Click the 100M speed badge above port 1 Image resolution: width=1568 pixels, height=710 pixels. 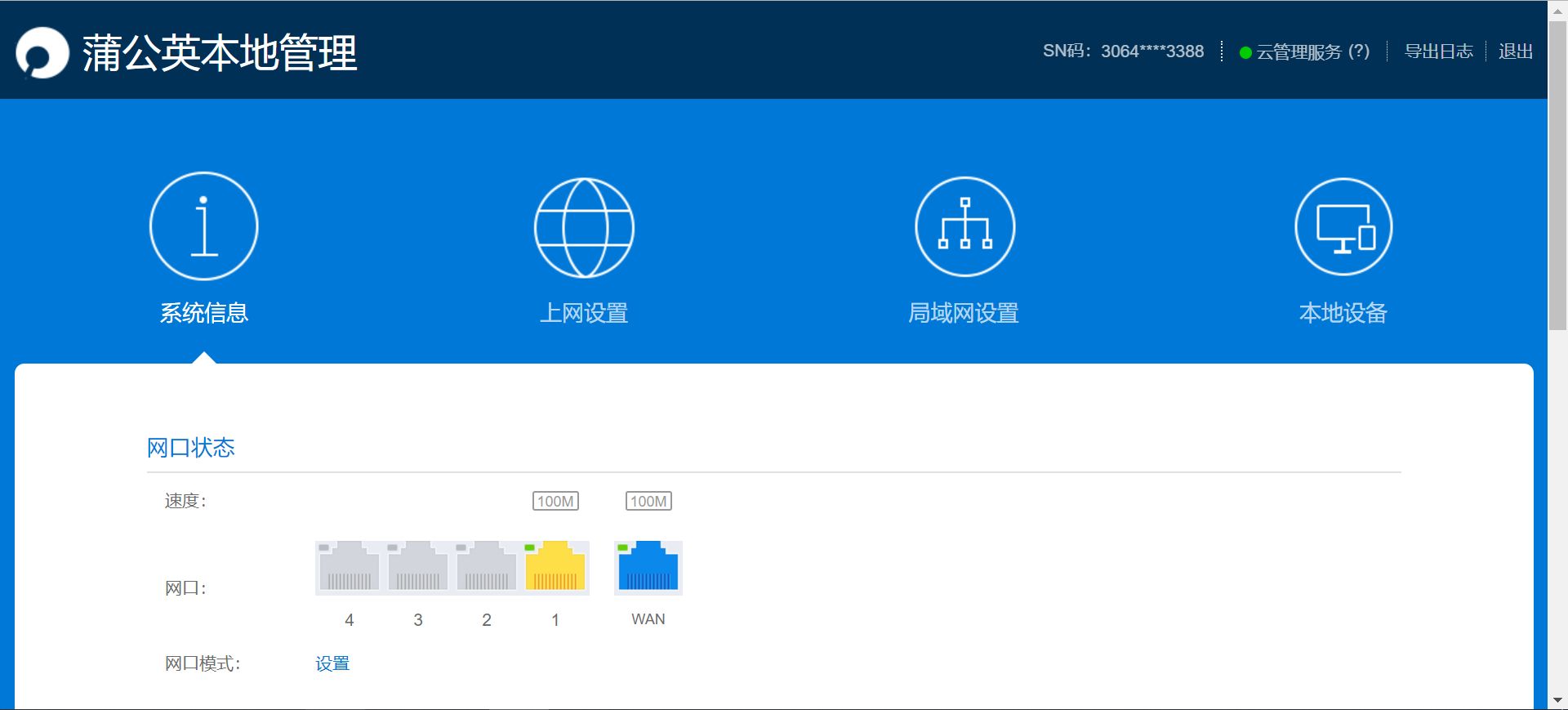coord(555,501)
